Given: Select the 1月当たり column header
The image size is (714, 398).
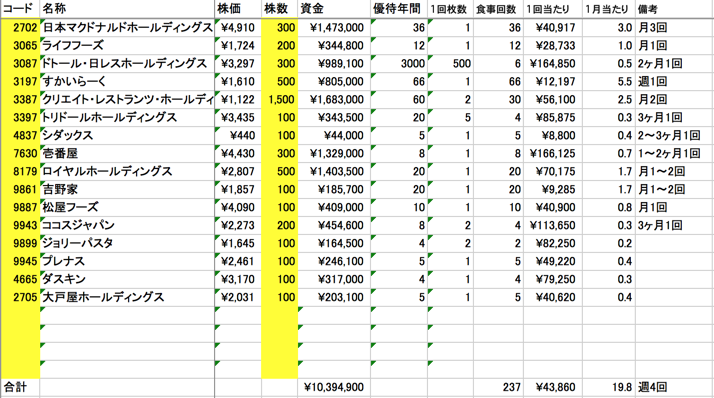Looking at the screenshot, I should pyautogui.click(x=609, y=9).
